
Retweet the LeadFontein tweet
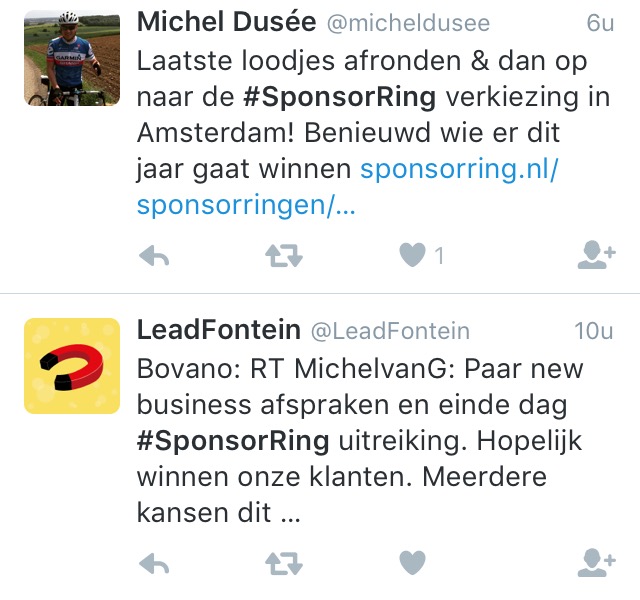tap(284, 564)
